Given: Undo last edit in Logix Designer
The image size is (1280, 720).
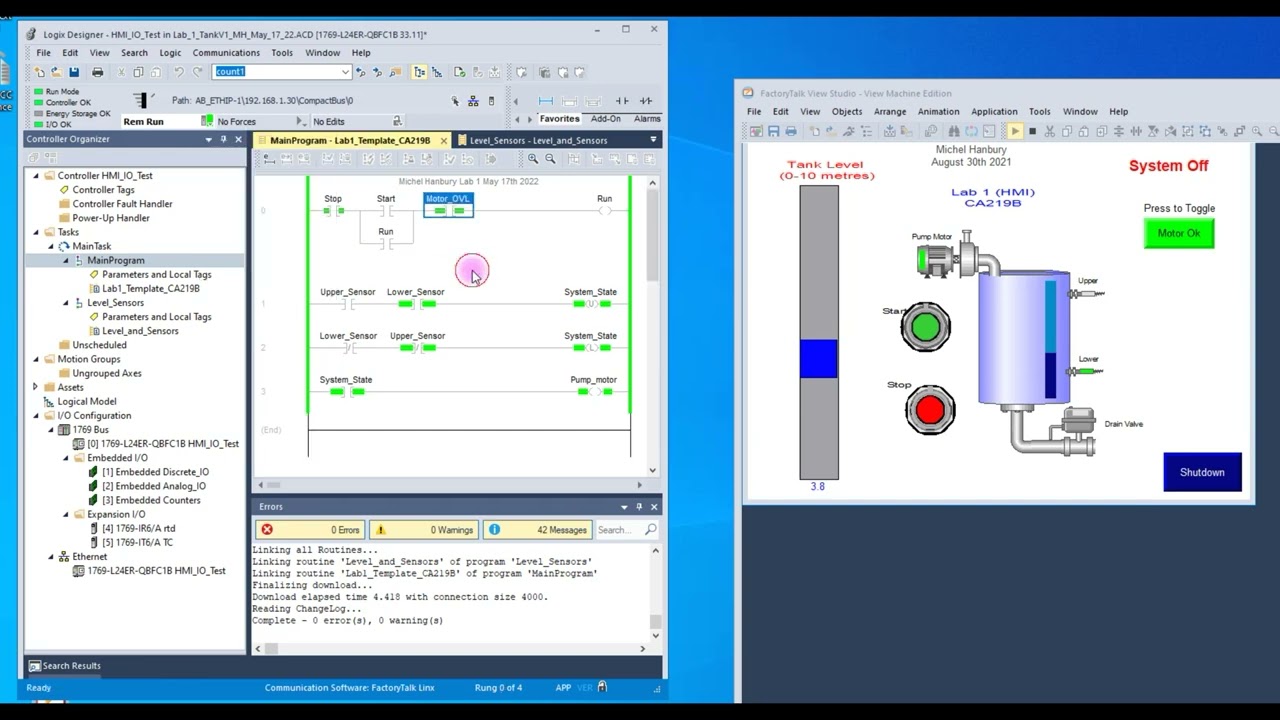Looking at the screenshot, I should (x=178, y=72).
